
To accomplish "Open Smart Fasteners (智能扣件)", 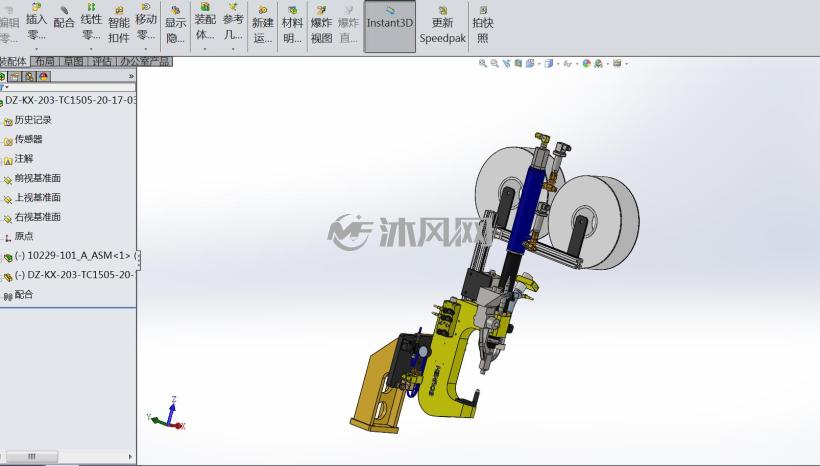I will click(x=119, y=25).
